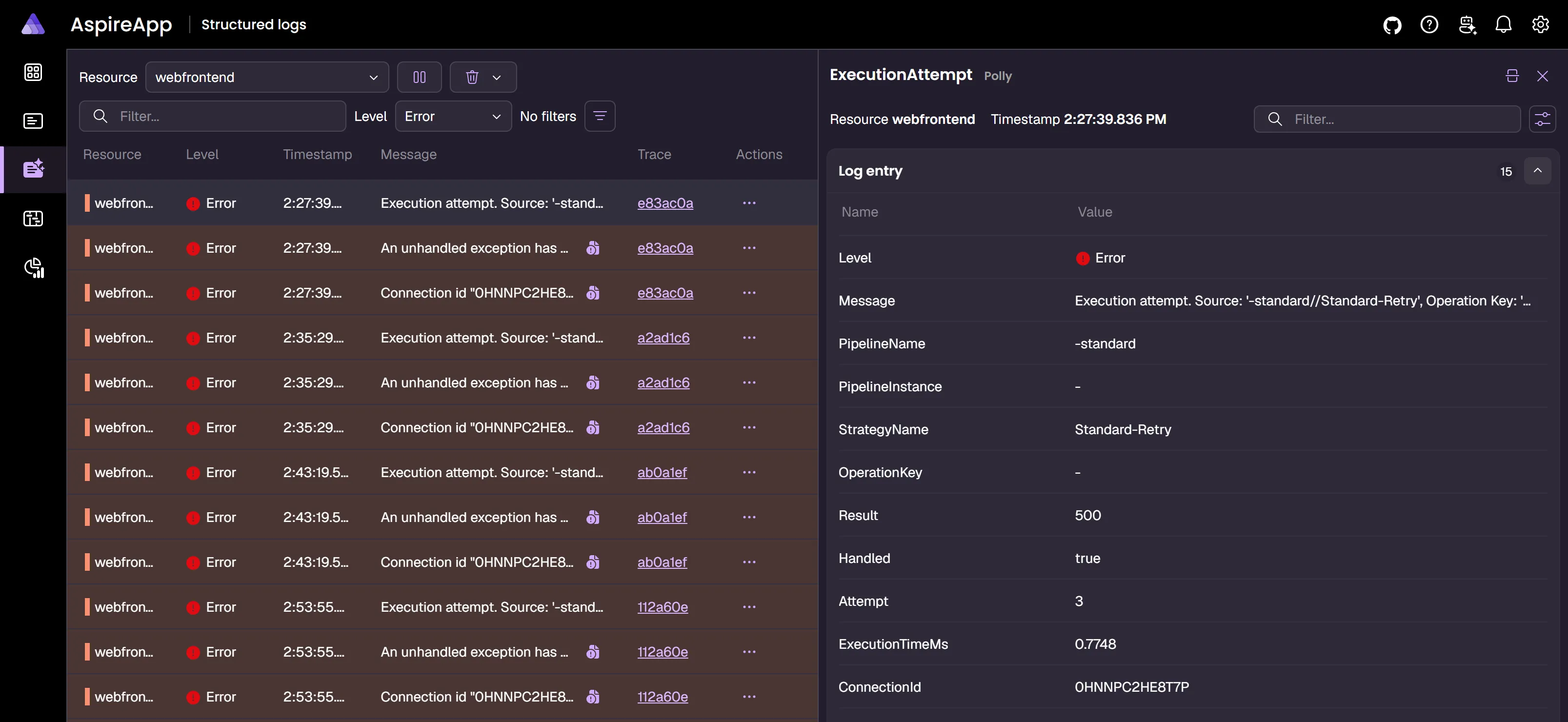The width and height of the screenshot is (1568, 722).
Task: Click the Aspire logo icon
Action: (33, 24)
